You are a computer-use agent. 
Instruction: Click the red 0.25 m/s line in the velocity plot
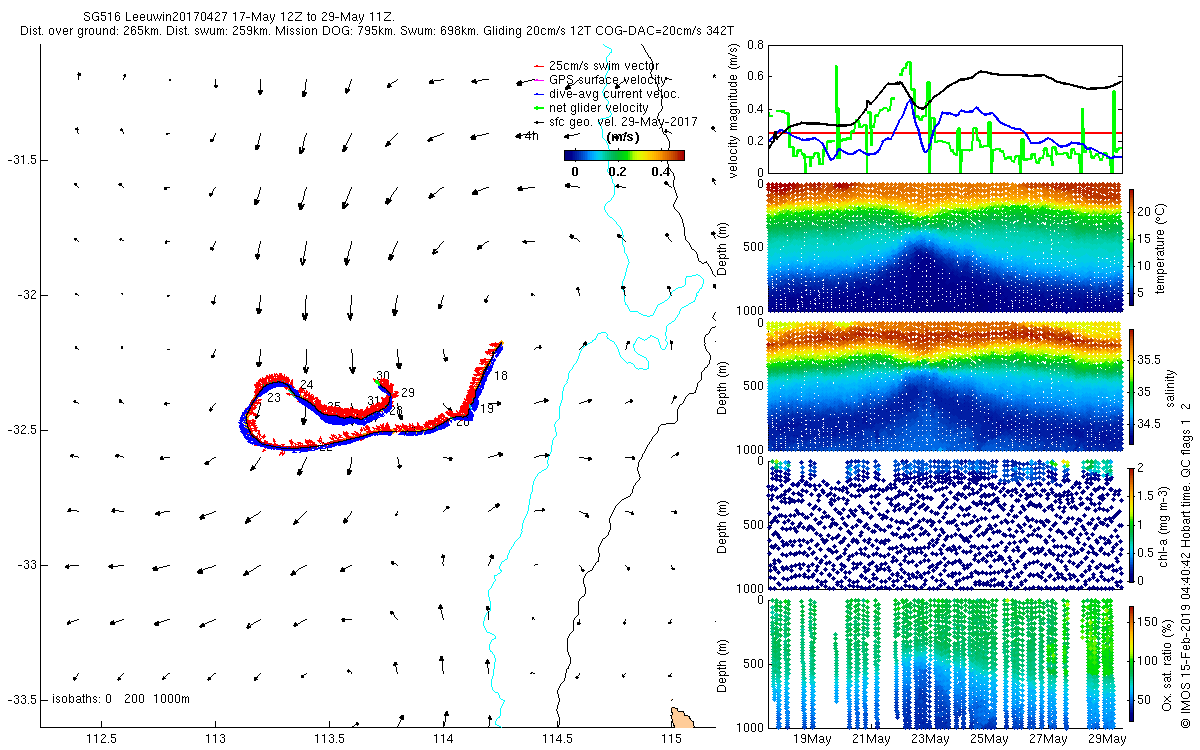945,133
